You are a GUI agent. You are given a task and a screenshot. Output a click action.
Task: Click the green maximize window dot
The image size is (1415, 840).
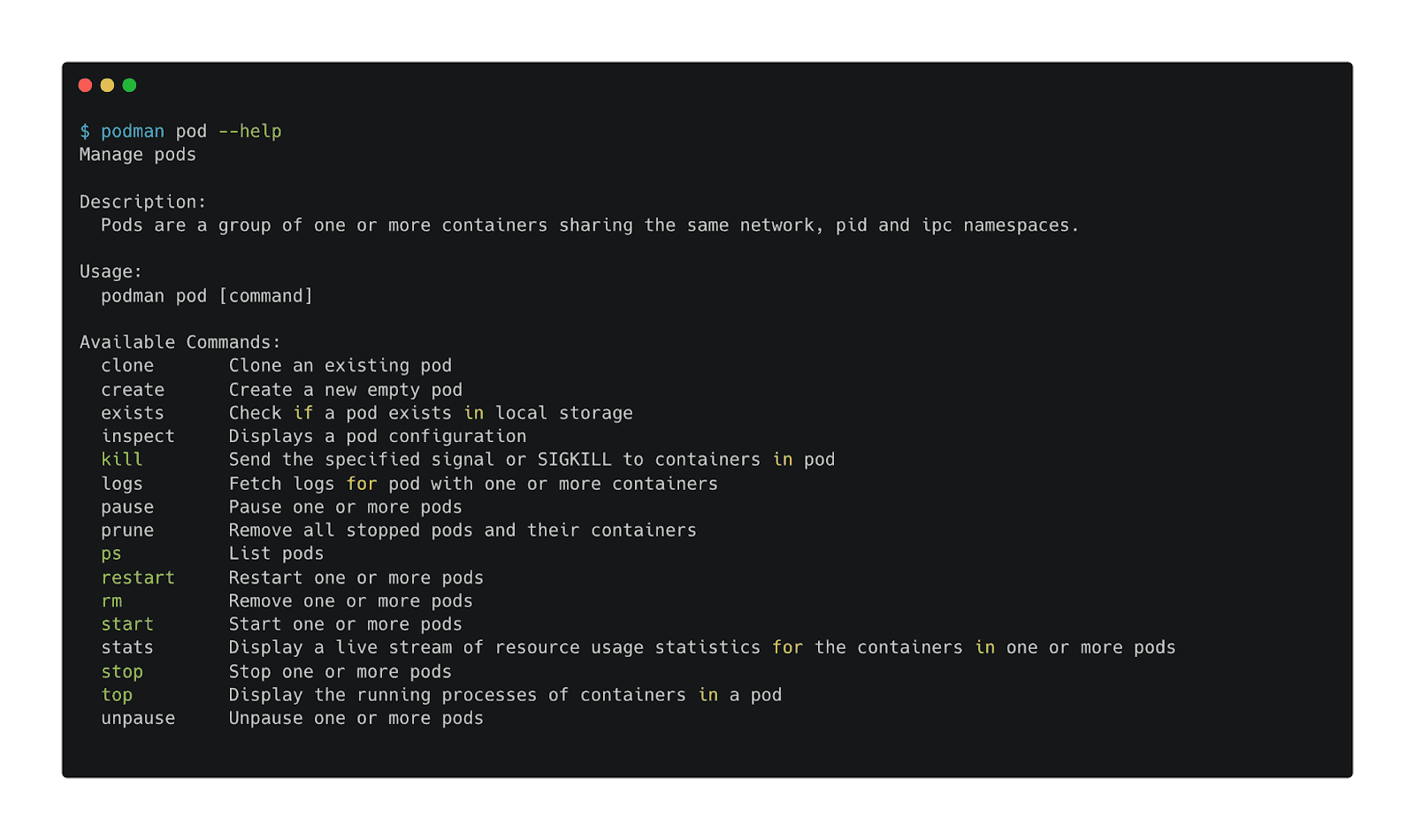(129, 85)
